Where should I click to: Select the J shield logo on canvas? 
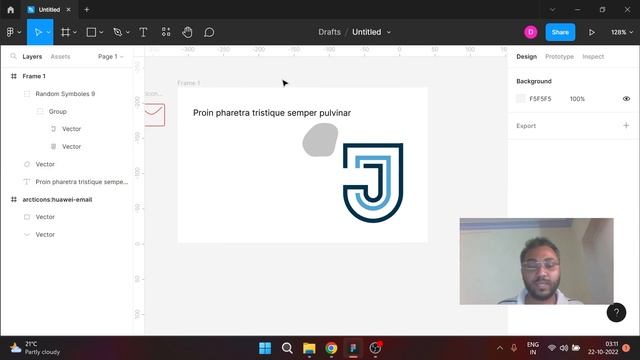[x=373, y=182]
